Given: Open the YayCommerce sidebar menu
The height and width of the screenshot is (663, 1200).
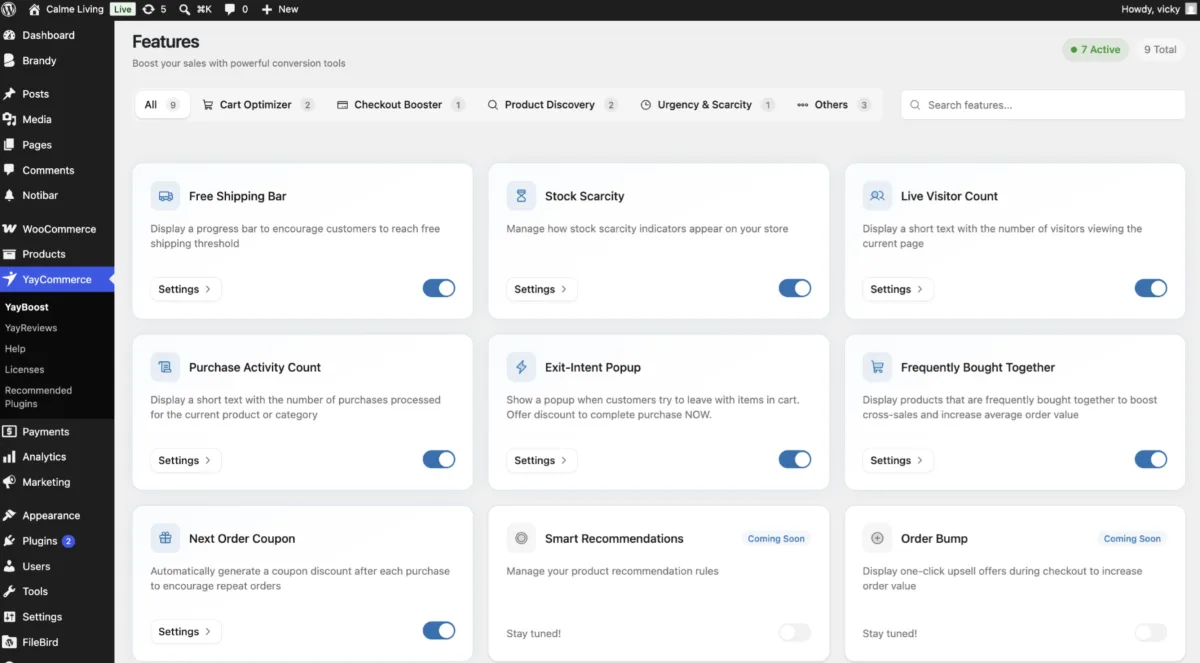Looking at the screenshot, I should 57,280.
